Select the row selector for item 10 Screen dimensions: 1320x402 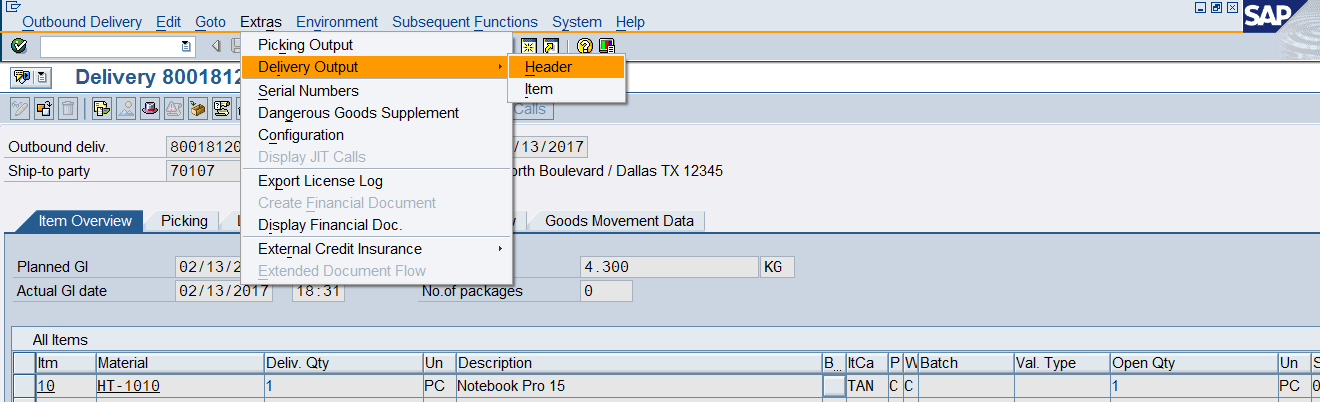pos(23,386)
